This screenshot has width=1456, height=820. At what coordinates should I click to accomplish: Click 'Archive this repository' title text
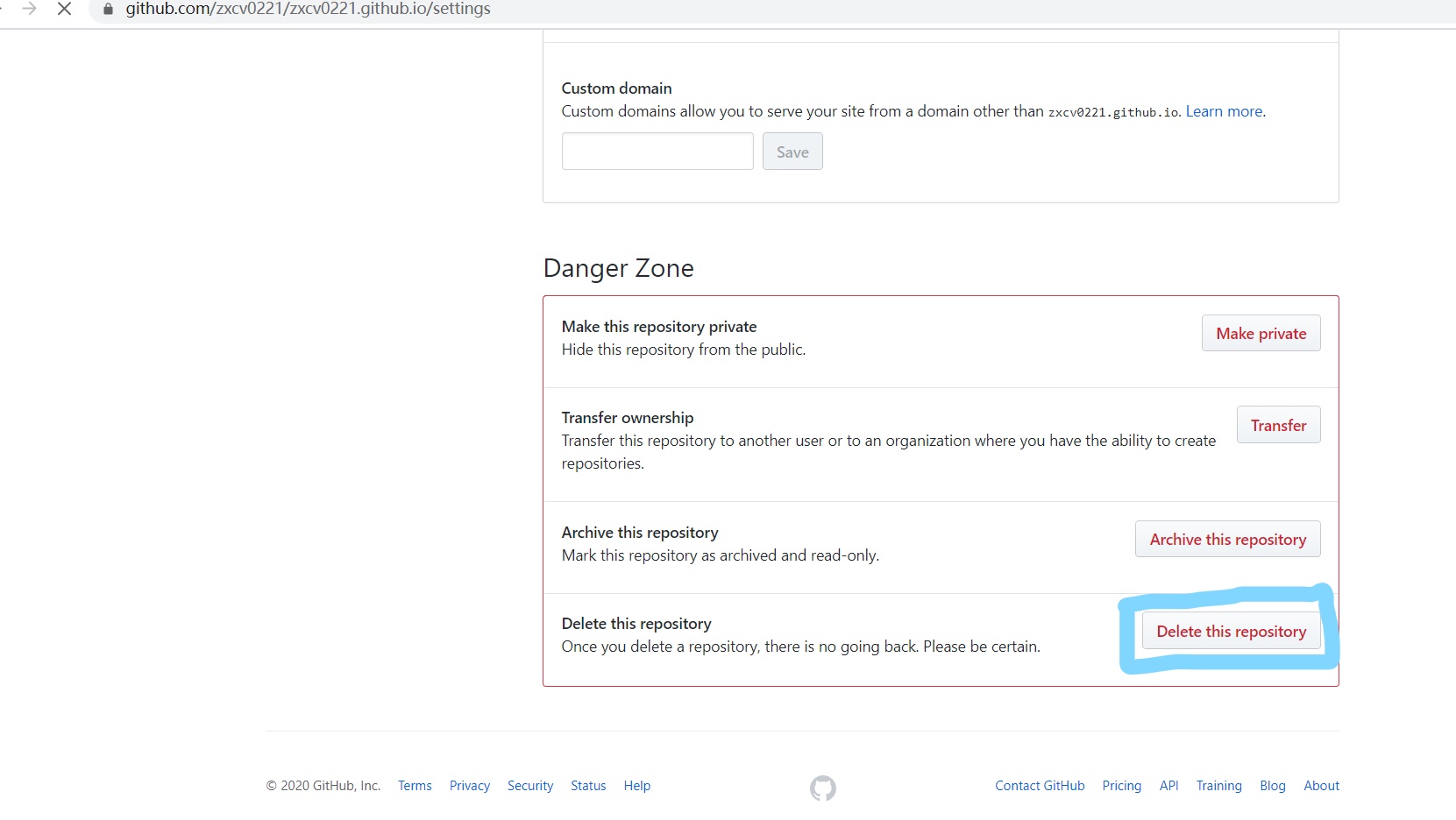click(640, 533)
